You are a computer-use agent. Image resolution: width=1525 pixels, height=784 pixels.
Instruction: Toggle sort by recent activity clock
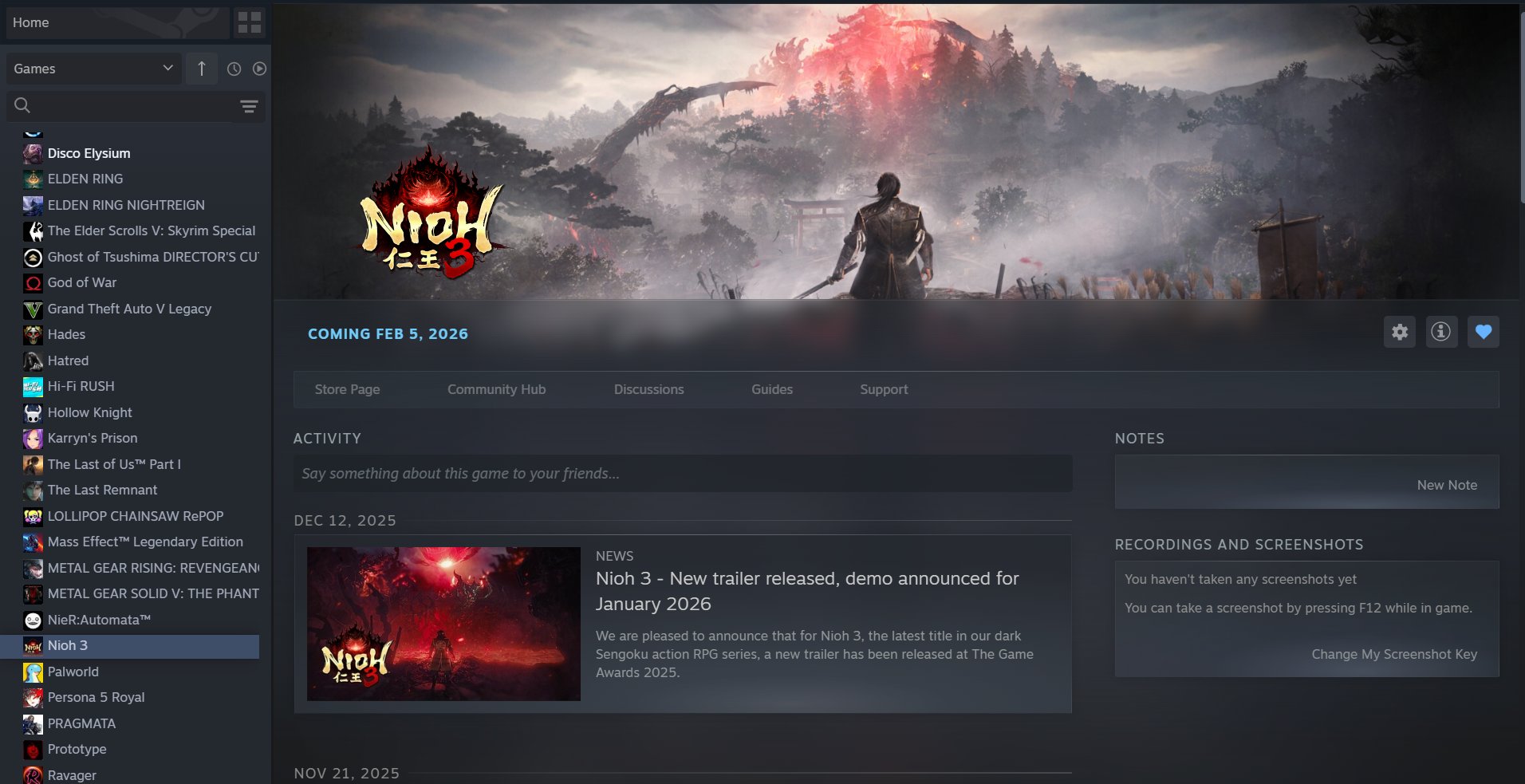pos(234,69)
